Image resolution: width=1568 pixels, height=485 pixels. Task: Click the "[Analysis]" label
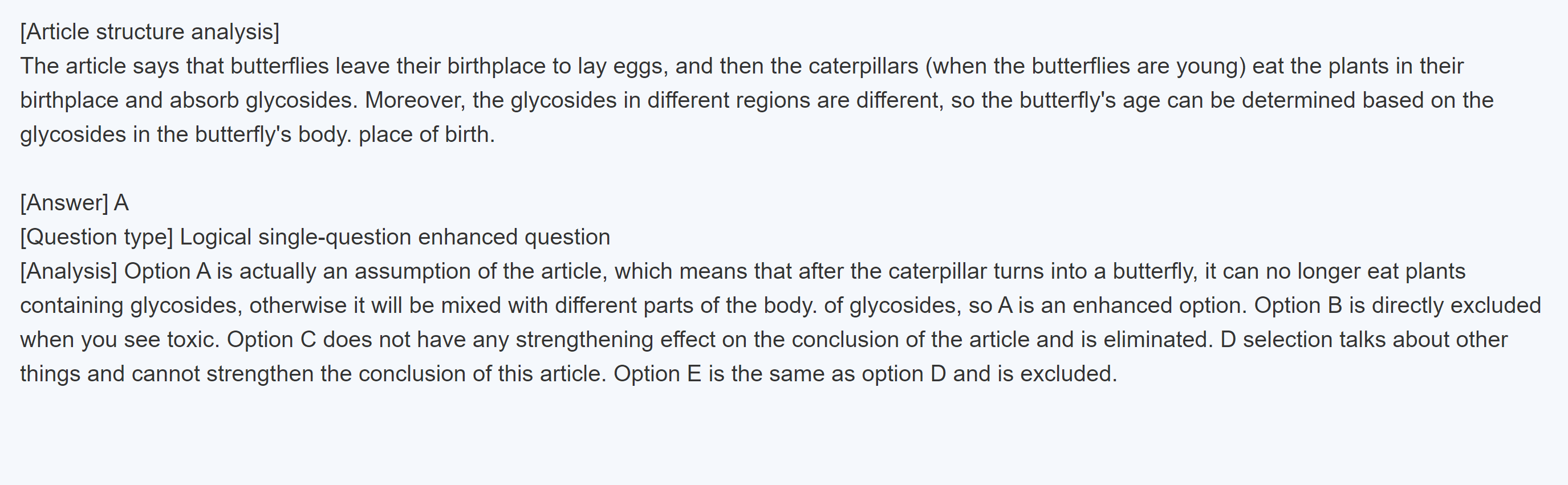point(68,271)
